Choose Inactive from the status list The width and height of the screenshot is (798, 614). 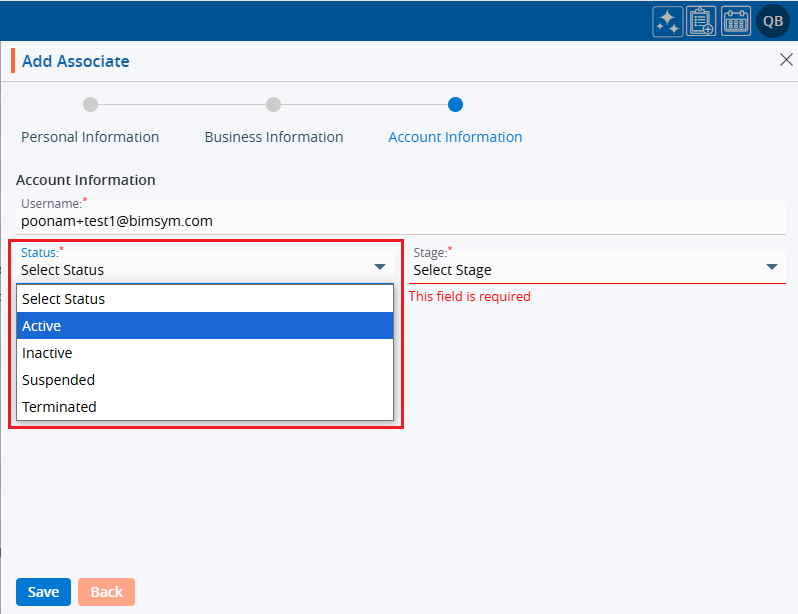(x=205, y=353)
